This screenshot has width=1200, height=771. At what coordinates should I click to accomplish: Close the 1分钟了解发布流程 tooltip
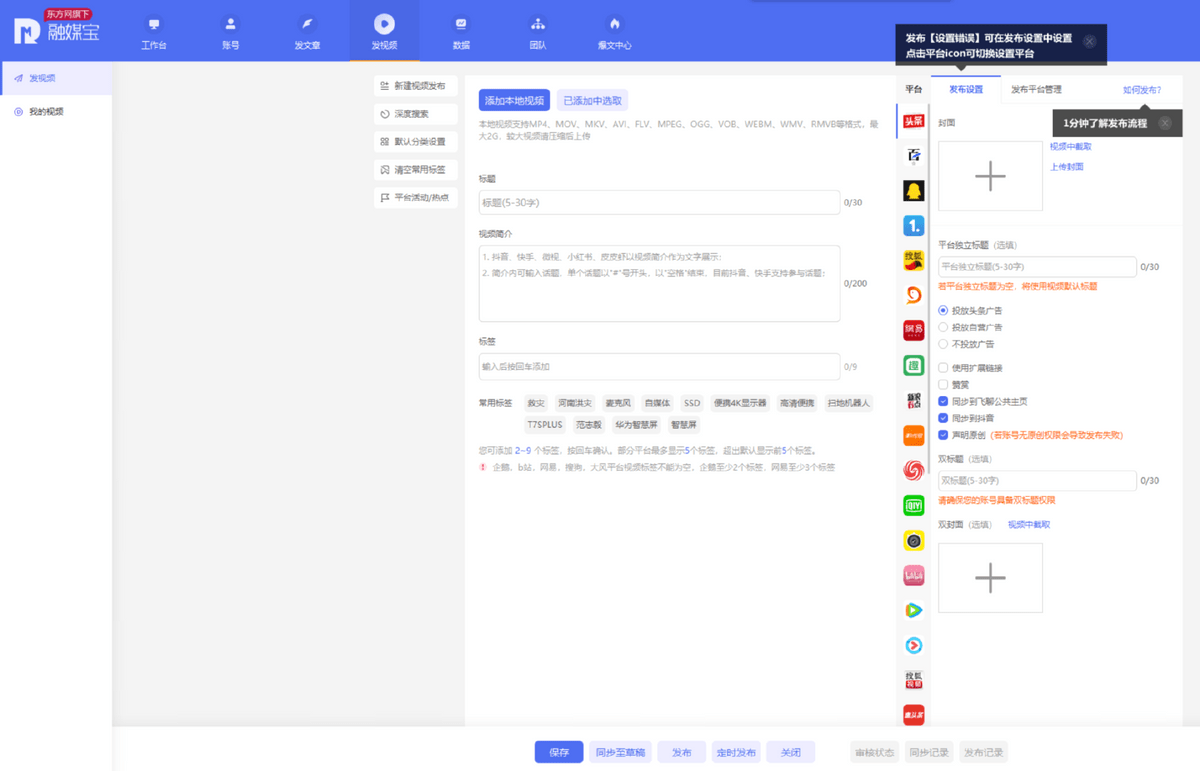click(x=1165, y=123)
